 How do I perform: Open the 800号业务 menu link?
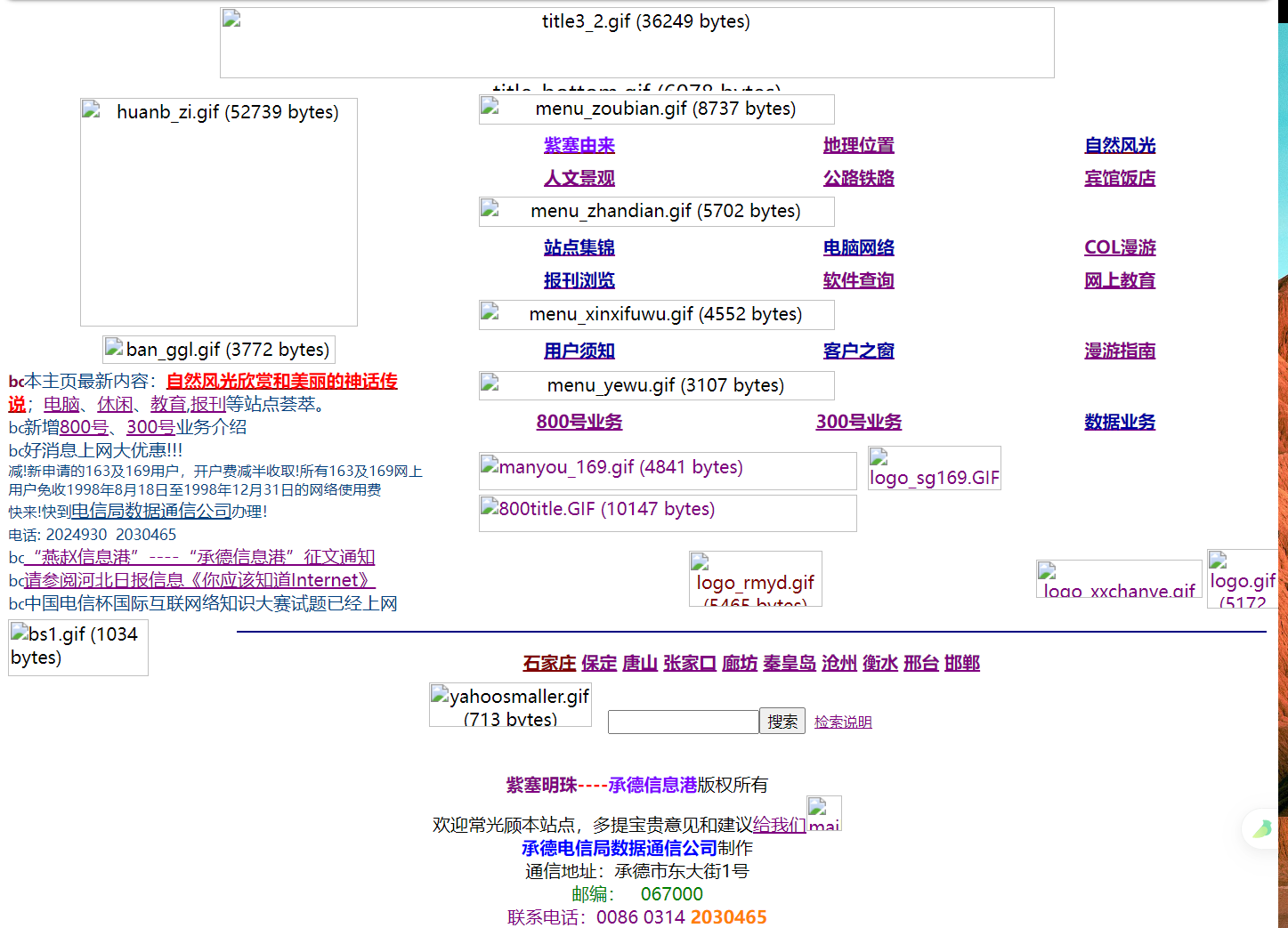click(x=579, y=422)
